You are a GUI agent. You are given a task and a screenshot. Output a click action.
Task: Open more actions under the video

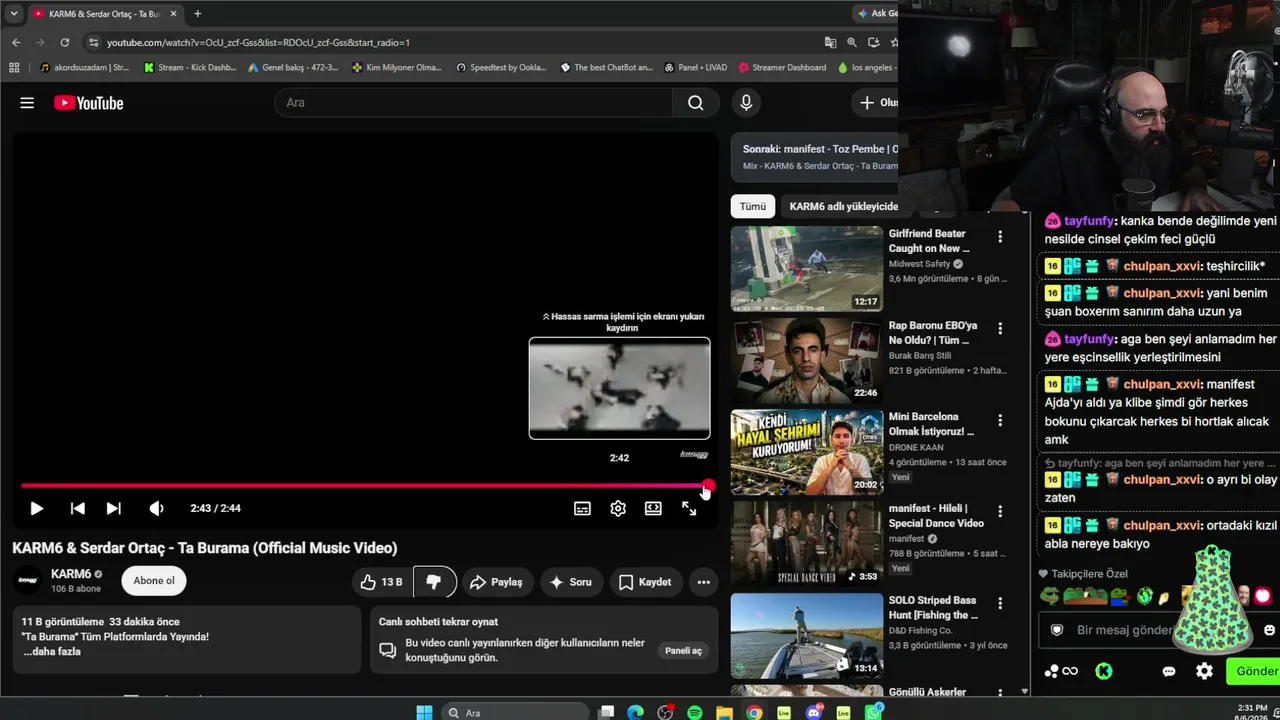click(704, 582)
